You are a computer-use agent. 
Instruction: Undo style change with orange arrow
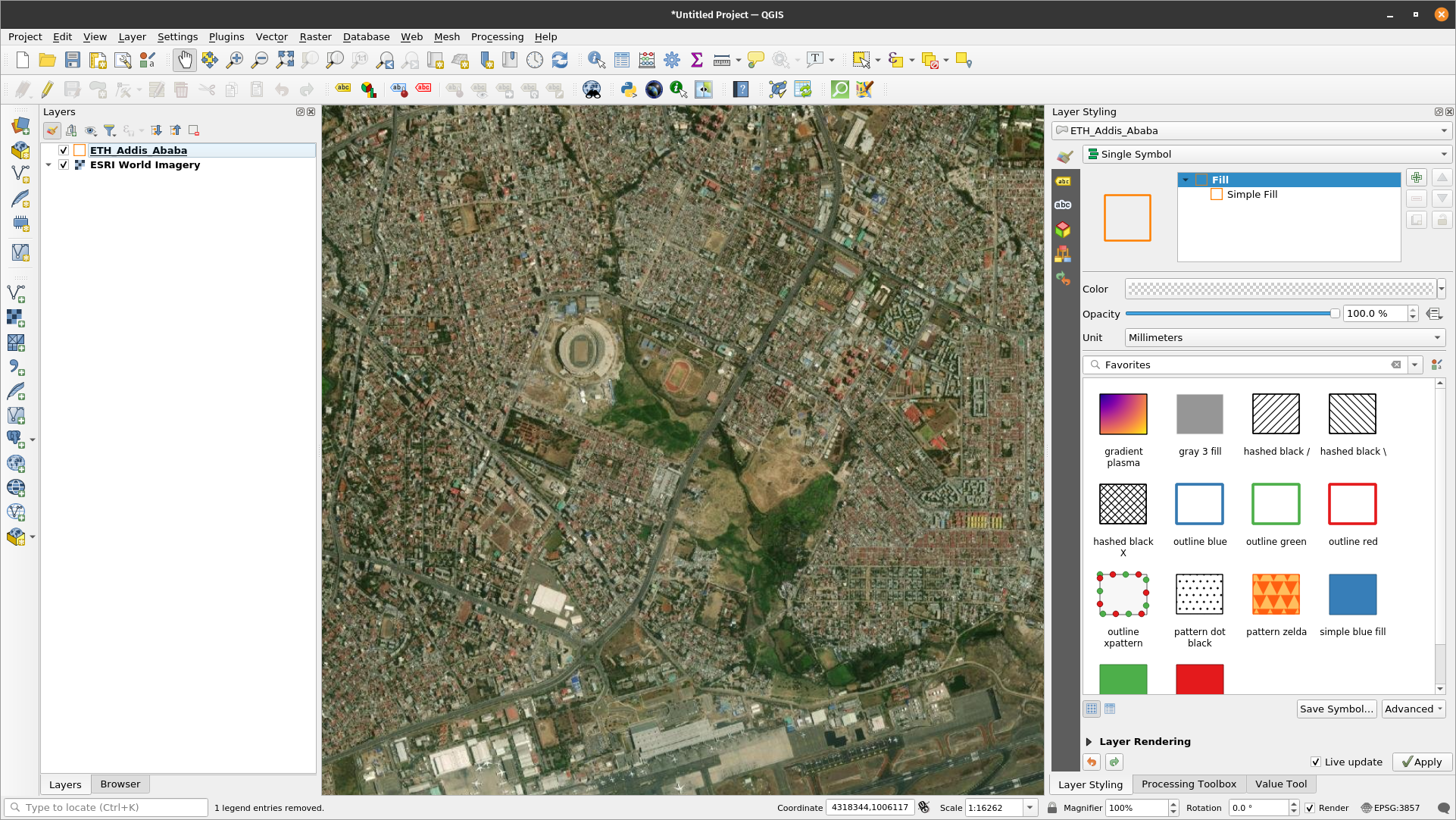(1092, 762)
